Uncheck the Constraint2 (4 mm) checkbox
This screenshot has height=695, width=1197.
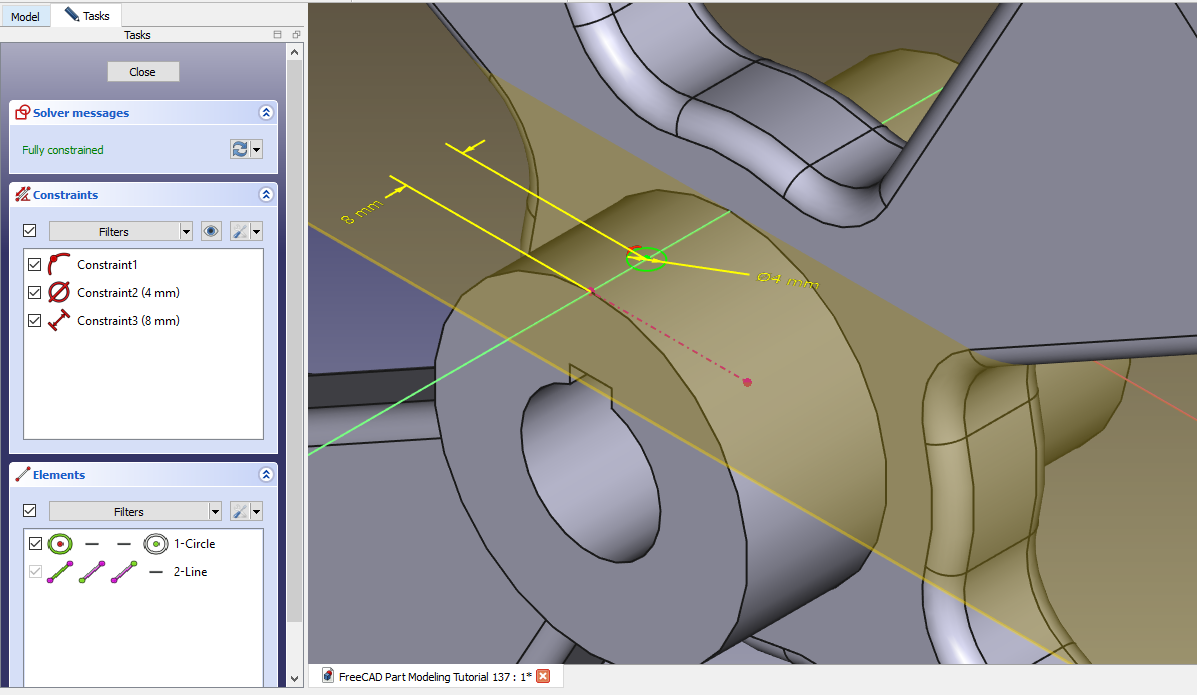click(x=34, y=293)
